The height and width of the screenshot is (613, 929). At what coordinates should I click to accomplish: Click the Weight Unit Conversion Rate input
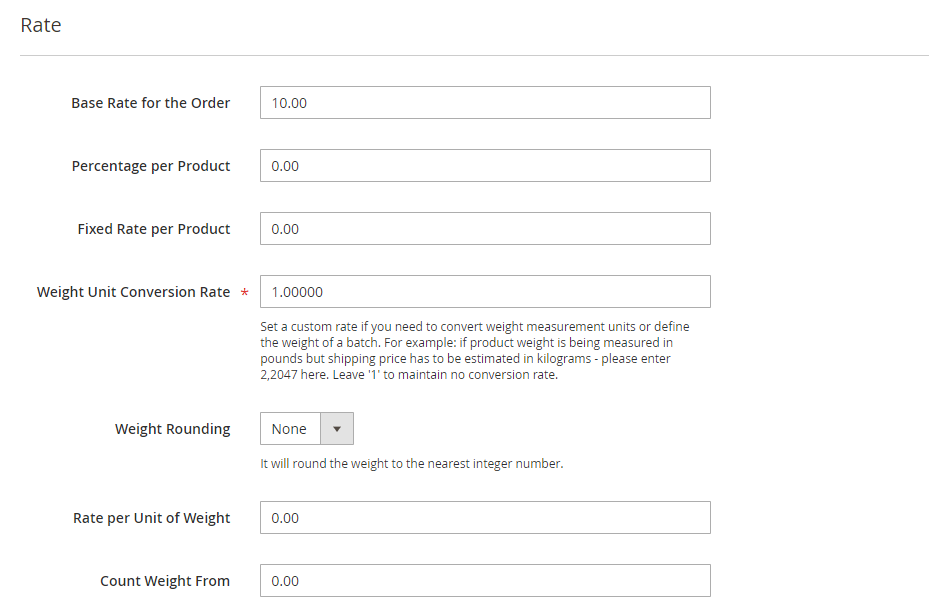(x=485, y=291)
